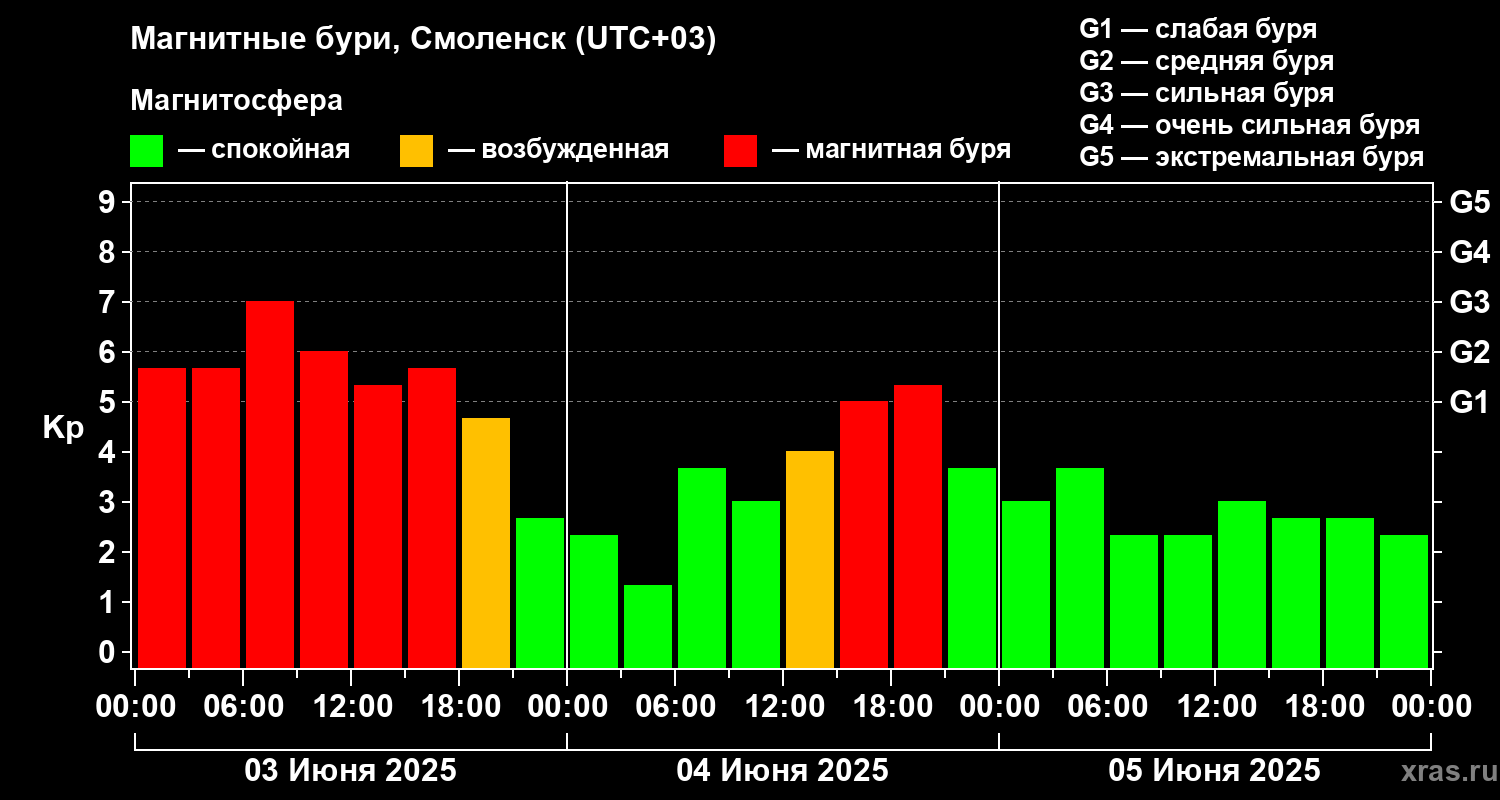Viewport: 1500px width, 800px height.
Task: Click the '05 Июня 2025' date label
Action: click(1215, 771)
